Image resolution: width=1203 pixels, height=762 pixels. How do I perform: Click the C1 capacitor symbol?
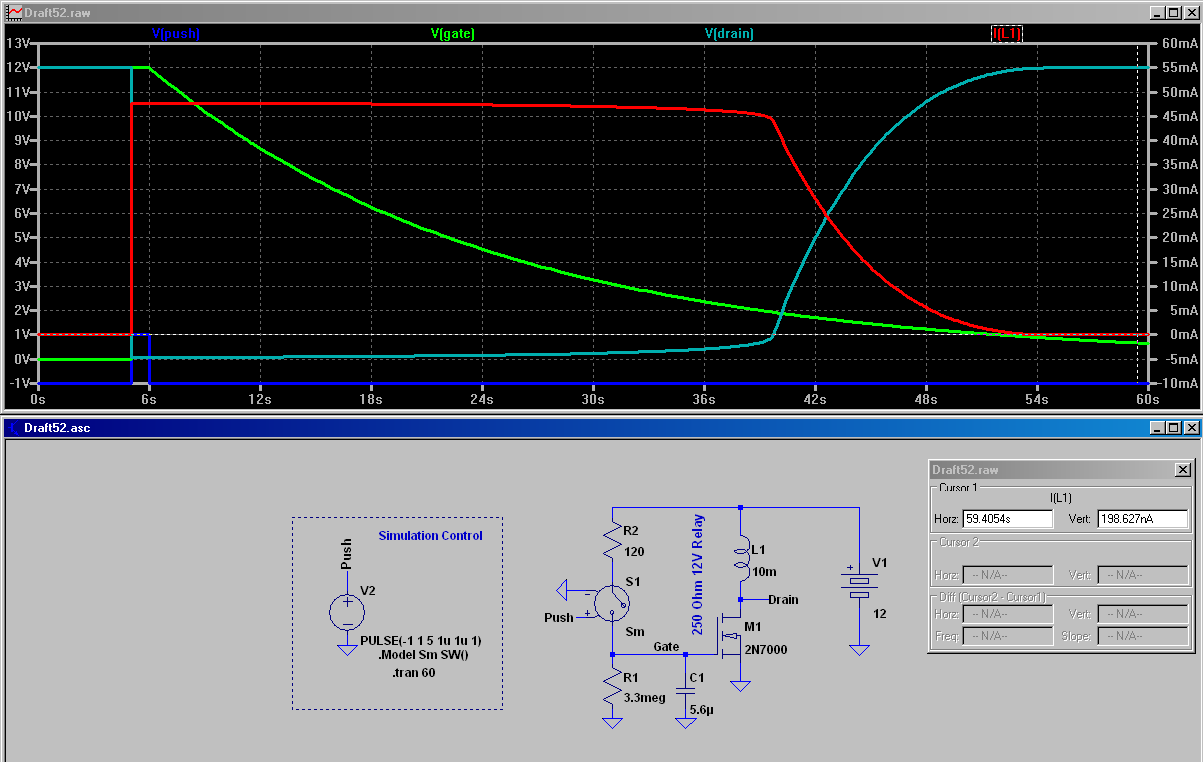(x=685, y=691)
